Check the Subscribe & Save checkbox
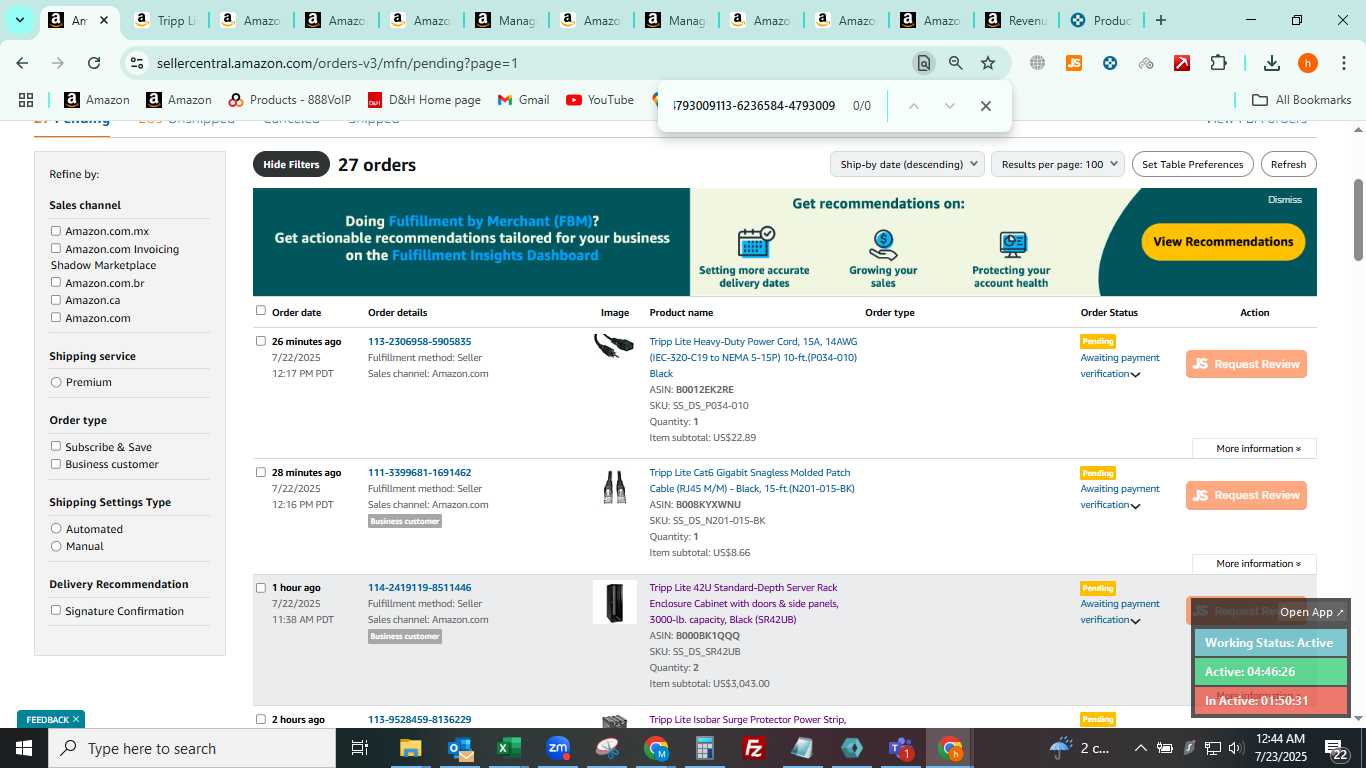 pos(56,447)
